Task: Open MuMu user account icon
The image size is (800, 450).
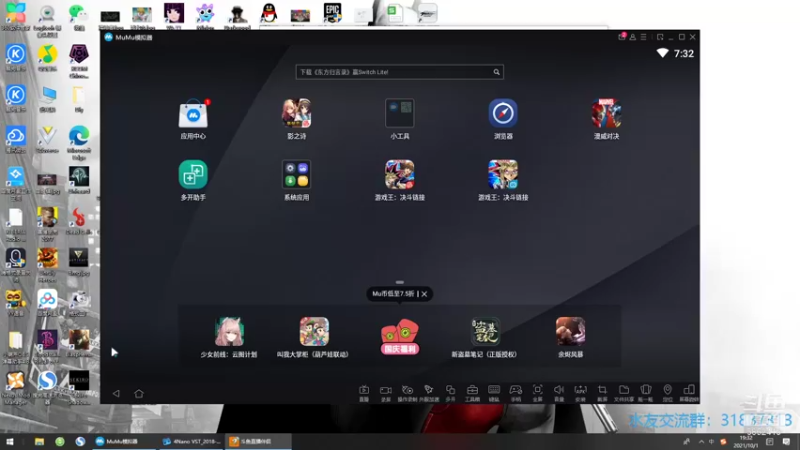Action: [633, 37]
